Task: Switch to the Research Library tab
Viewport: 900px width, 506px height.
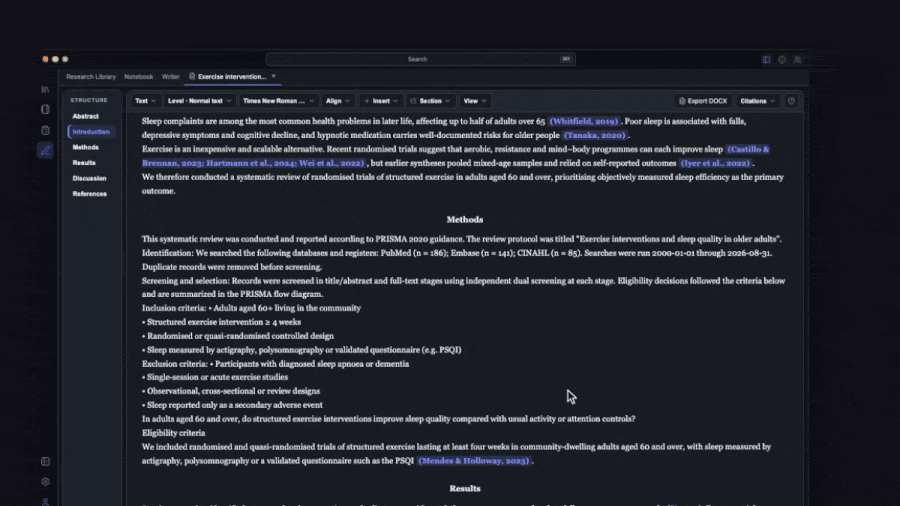Action: (x=91, y=76)
